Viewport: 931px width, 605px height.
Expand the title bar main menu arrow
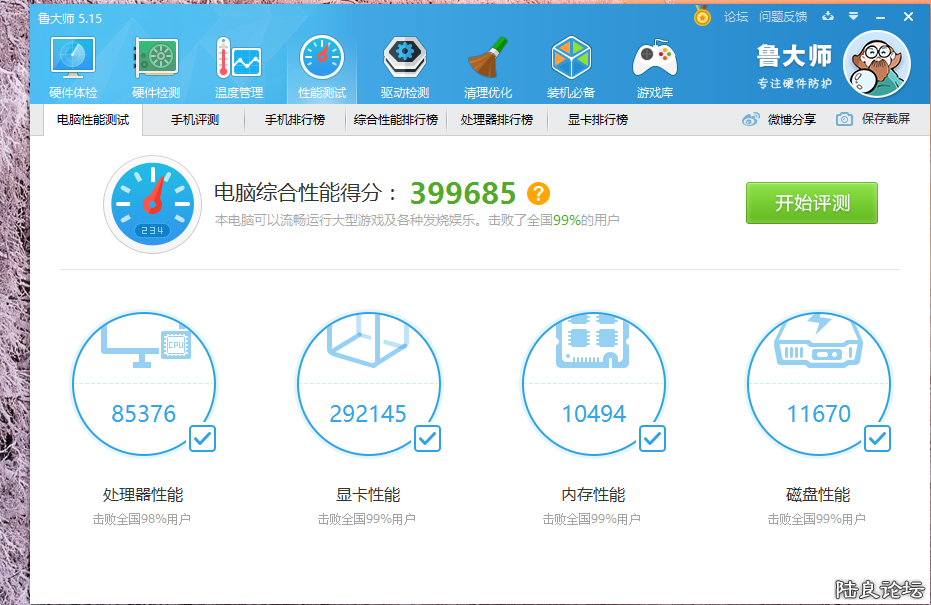pos(853,16)
